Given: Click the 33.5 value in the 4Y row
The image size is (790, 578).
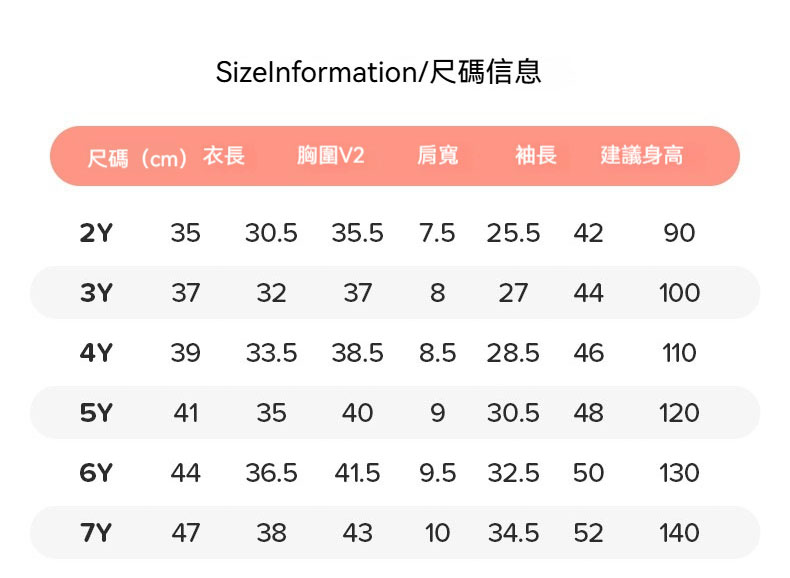Looking at the screenshot, I should click(271, 353).
